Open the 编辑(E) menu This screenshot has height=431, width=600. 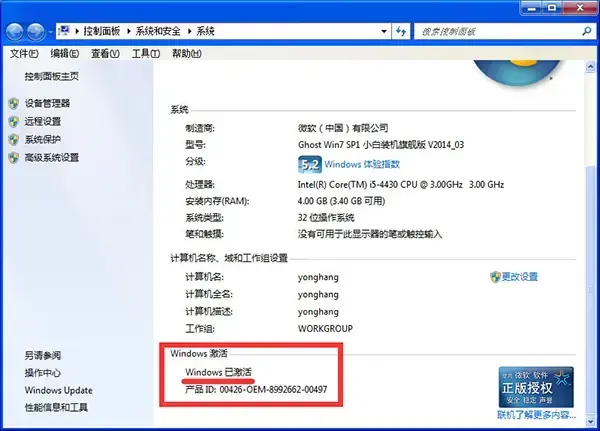pyautogui.click(x=65, y=54)
